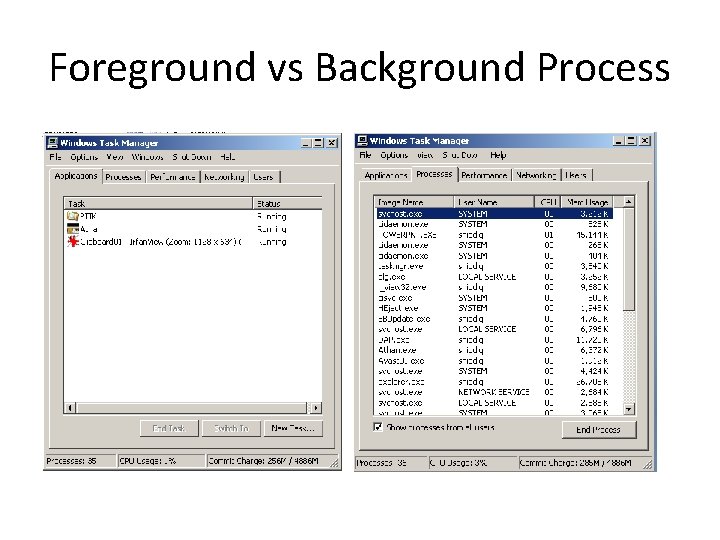Image resolution: width=720 pixels, height=540 pixels.
Task: Switch to Performance tab in left Task Manager
Action: [173, 177]
